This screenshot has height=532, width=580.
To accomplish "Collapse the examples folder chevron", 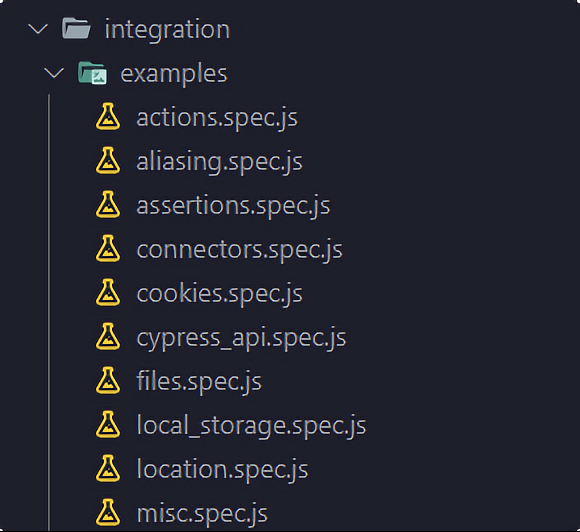I will tap(54, 73).
